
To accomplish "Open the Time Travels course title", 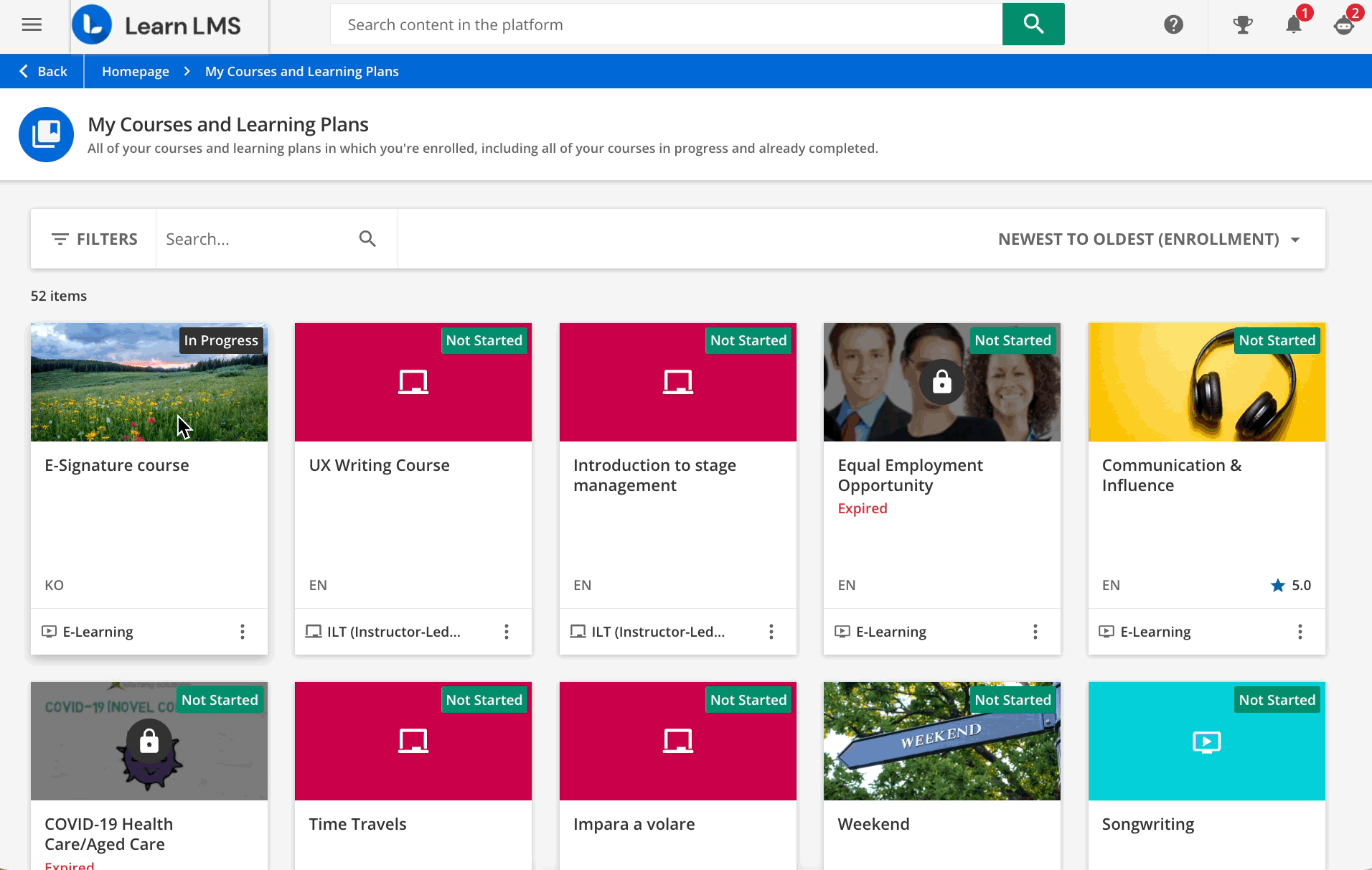I will [x=358, y=824].
